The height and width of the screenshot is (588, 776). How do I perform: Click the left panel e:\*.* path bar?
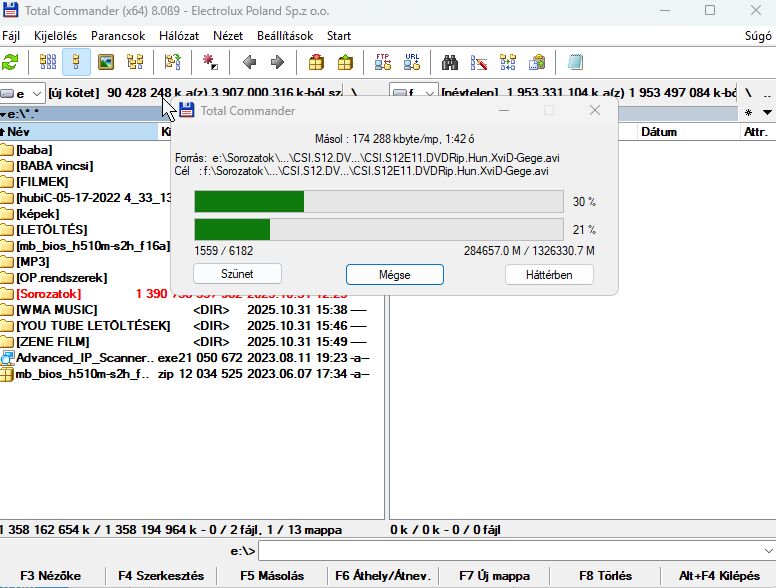tap(84, 114)
